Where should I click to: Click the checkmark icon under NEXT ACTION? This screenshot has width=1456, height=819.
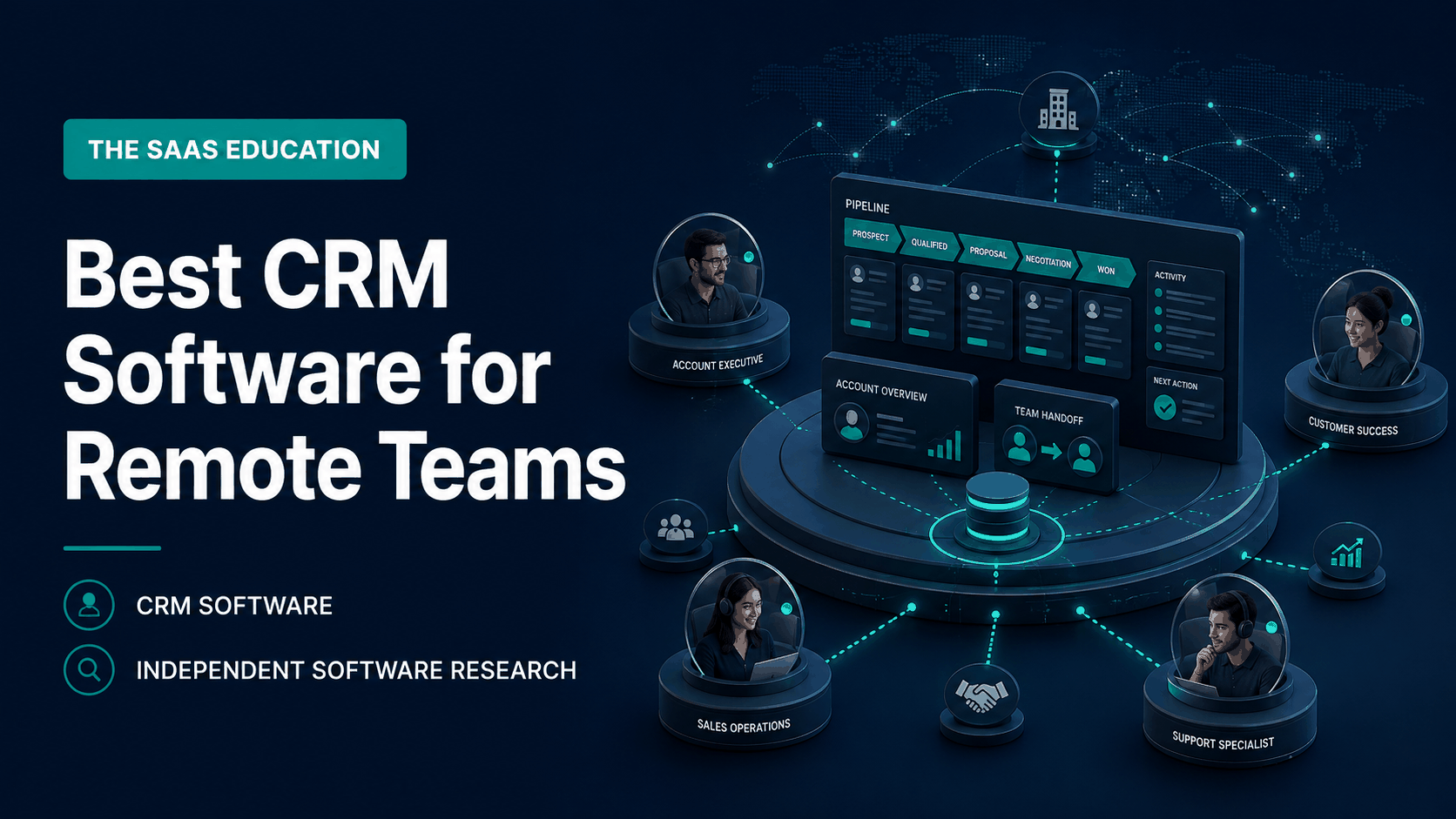[1164, 406]
